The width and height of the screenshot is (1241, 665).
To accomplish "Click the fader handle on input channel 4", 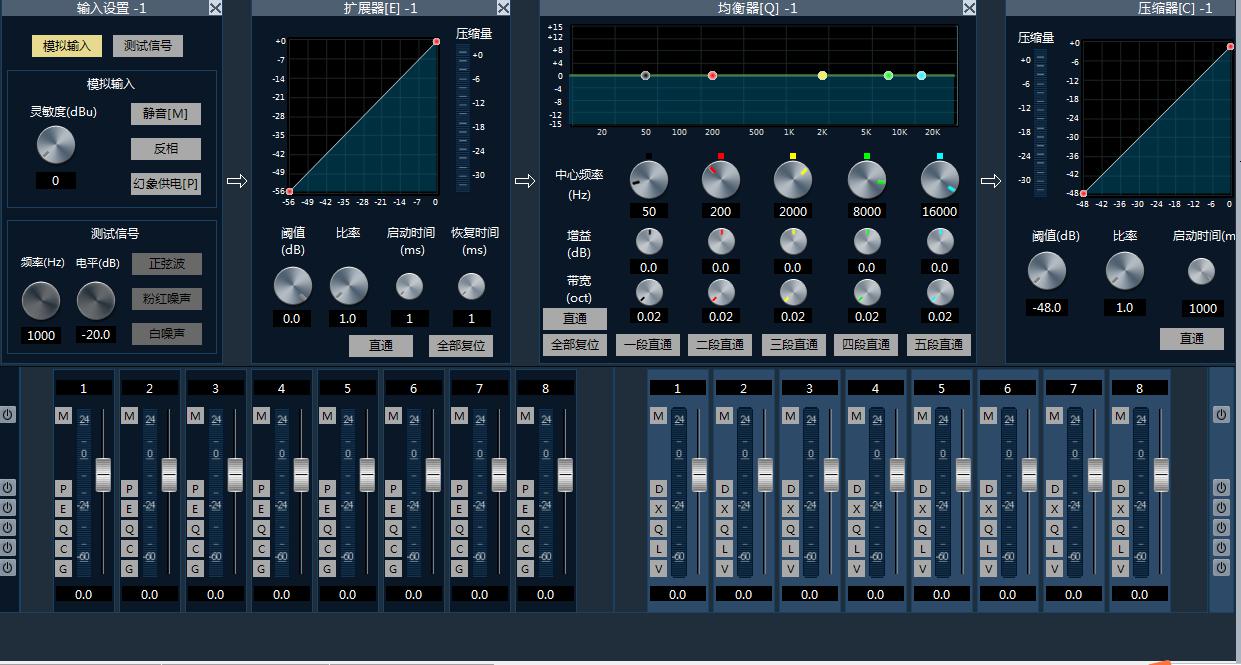I will pos(301,474).
